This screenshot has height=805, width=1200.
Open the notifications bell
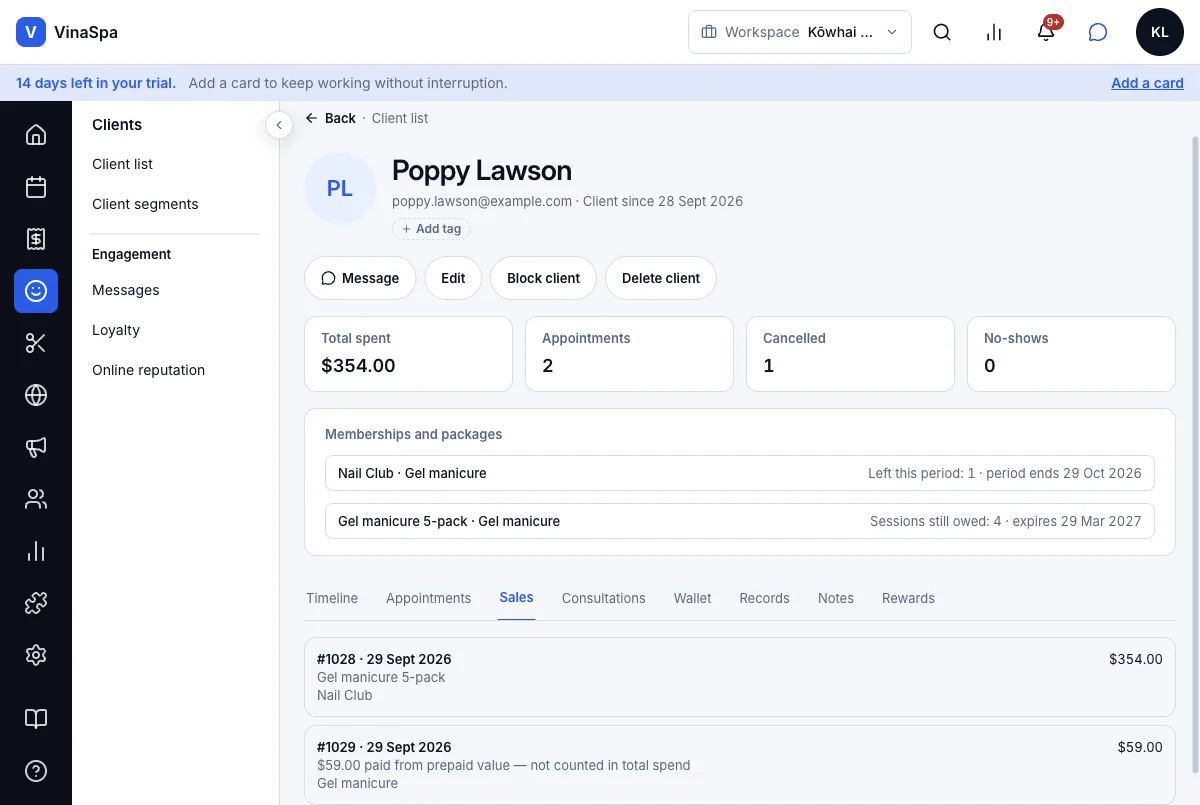coord(1046,32)
